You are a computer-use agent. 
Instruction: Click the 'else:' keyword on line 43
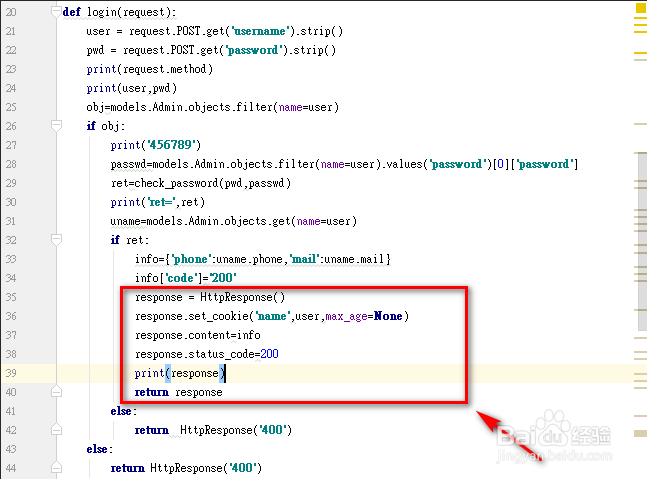pos(99,449)
